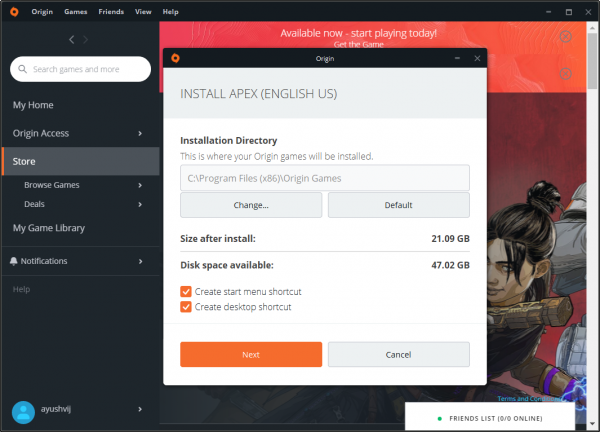Screen dimensions: 600x432
Task: Click the 21.09 GB size value
Action: click(x=450, y=238)
